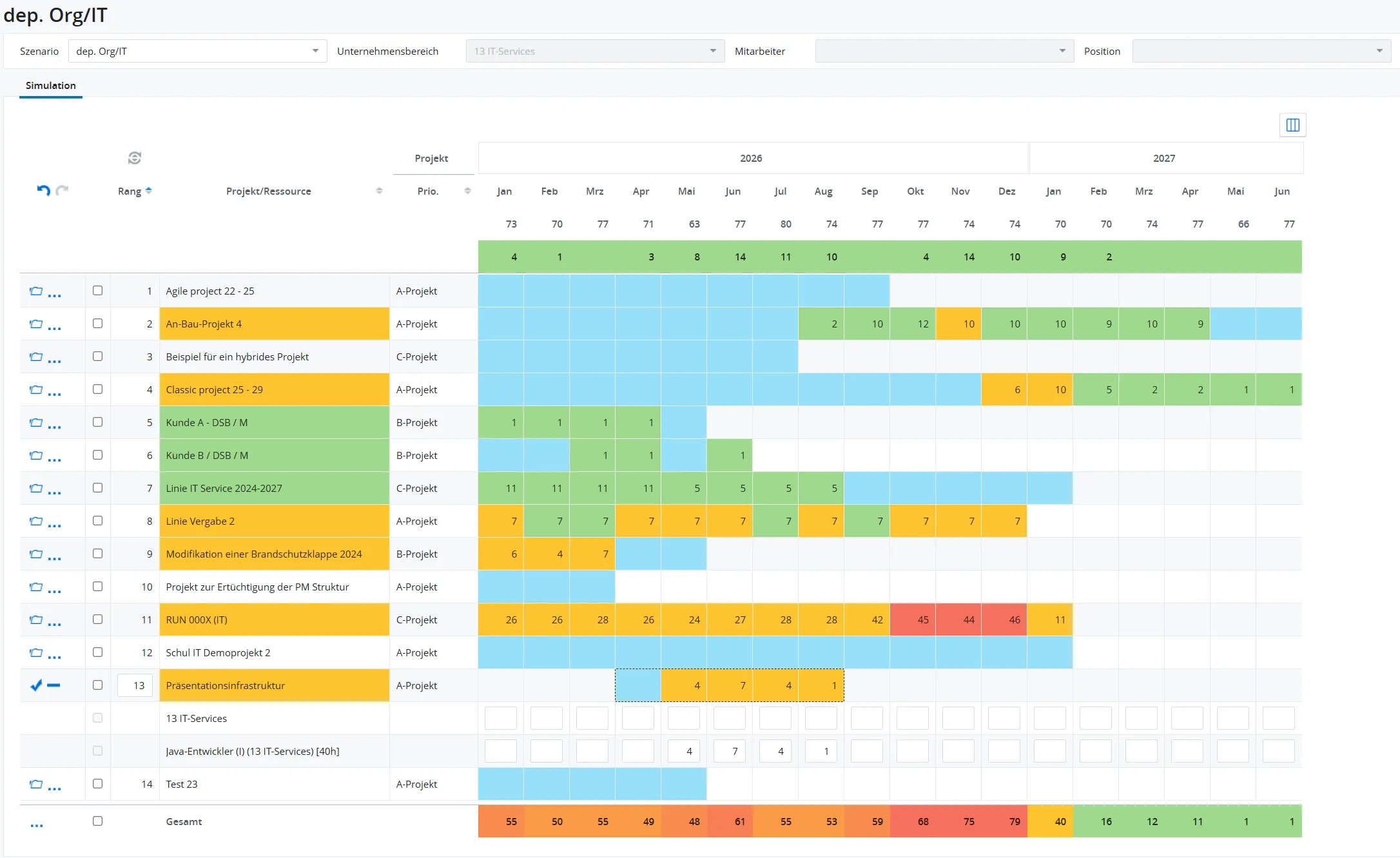Click the undo arrow icon
1400x858 pixels.
coord(43,190)
